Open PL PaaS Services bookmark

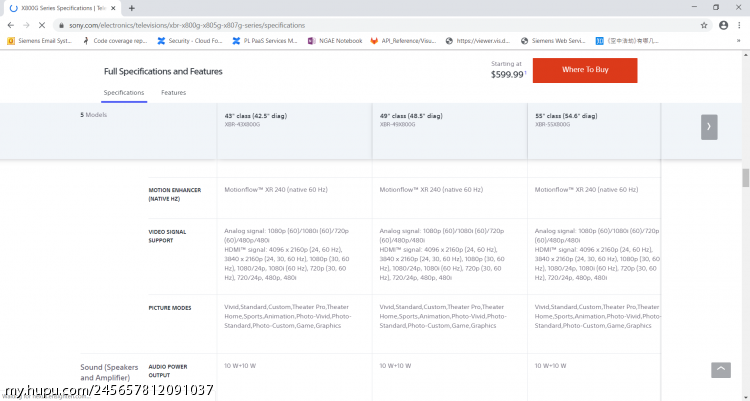tap(265, 41)
